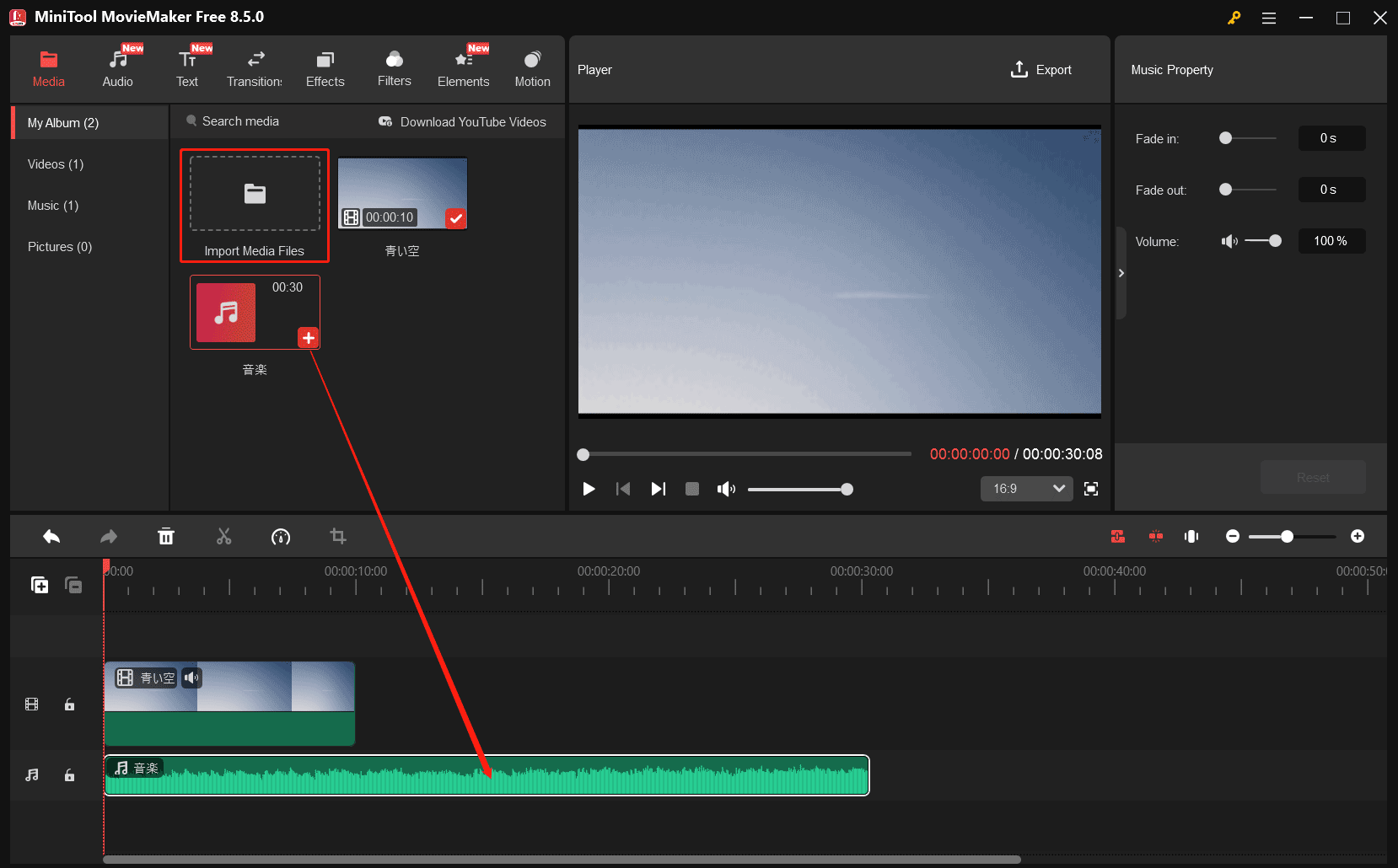The width and height of the screenshot is (1398, 868).
Task: Open the 16:9 aspect ratio dropdown
Action: (x=1026, y=489)
